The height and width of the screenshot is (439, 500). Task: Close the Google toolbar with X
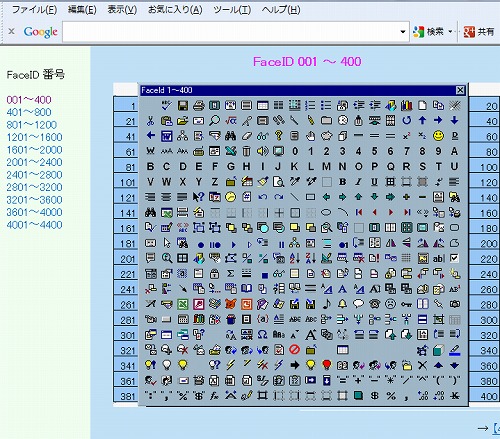(11, 32)
